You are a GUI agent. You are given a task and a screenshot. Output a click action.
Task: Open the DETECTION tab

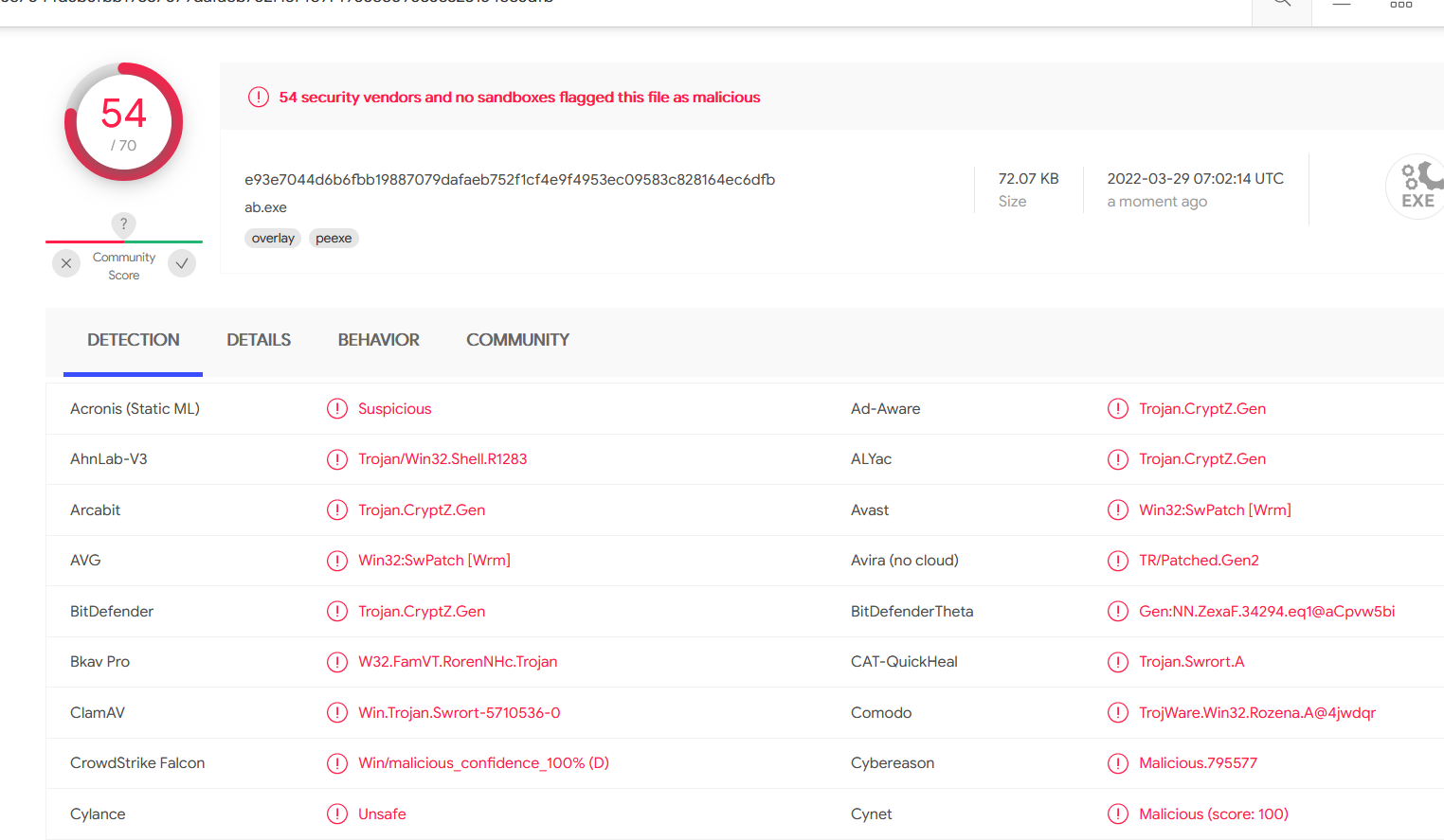pos(134,340)
